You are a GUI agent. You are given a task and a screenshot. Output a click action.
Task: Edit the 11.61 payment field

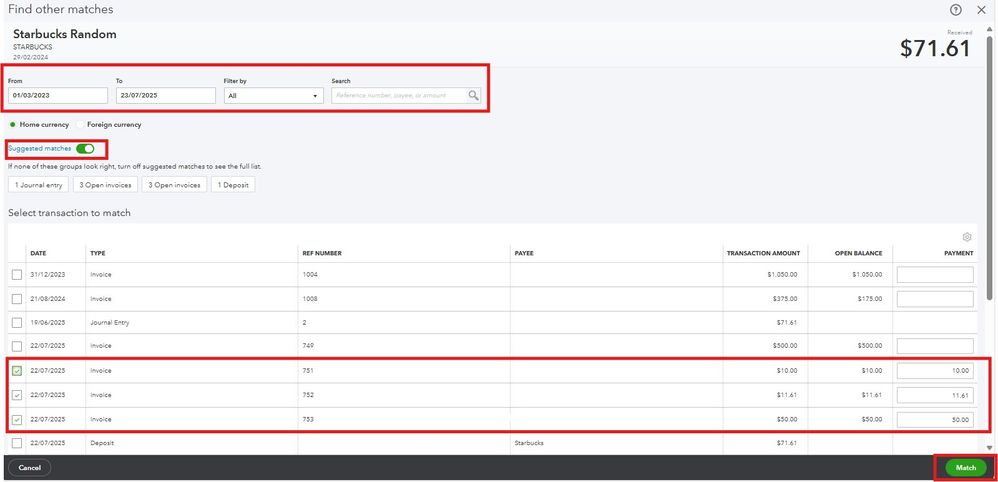935,395
